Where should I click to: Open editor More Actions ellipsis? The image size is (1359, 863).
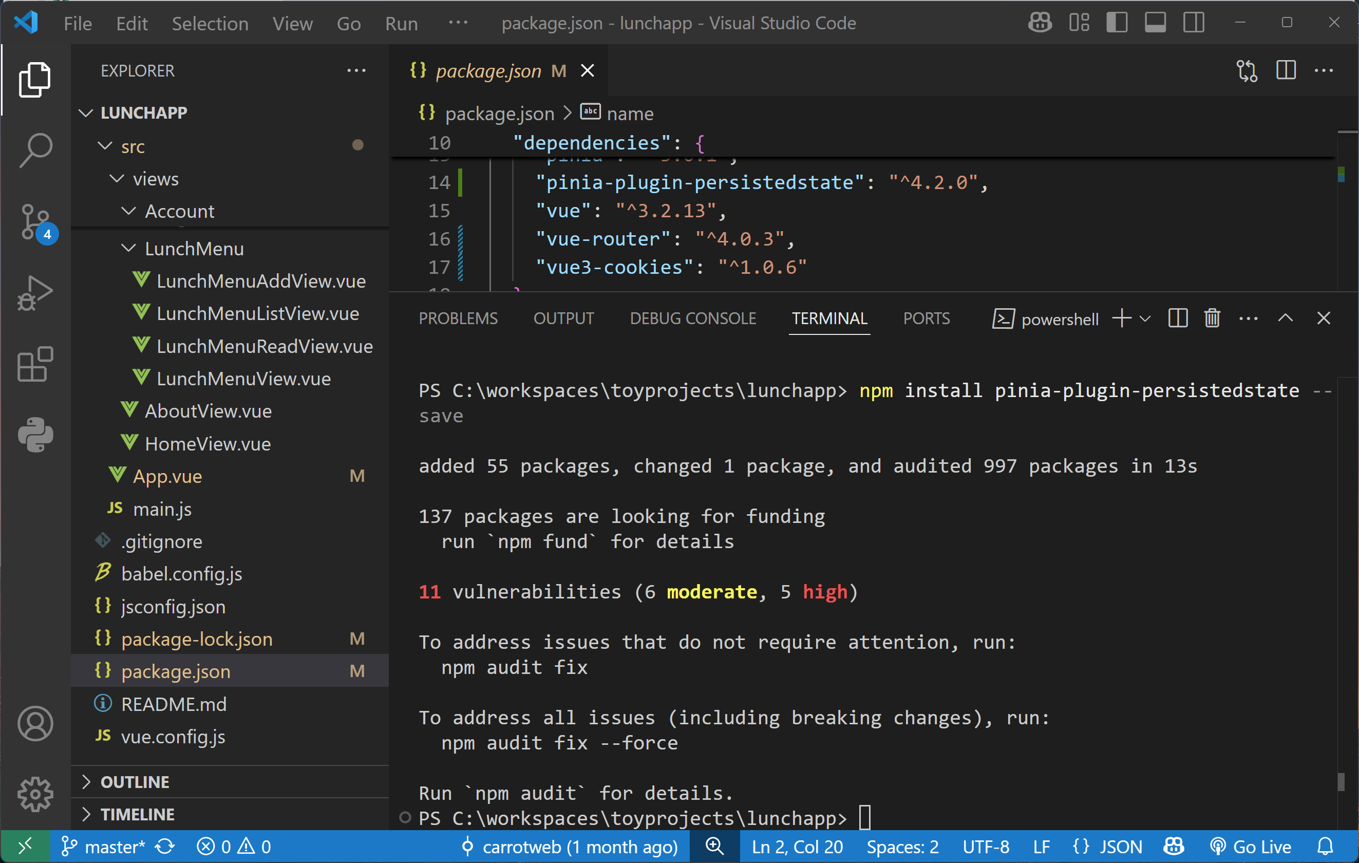pyautogui.click(x=1324, y=71)
